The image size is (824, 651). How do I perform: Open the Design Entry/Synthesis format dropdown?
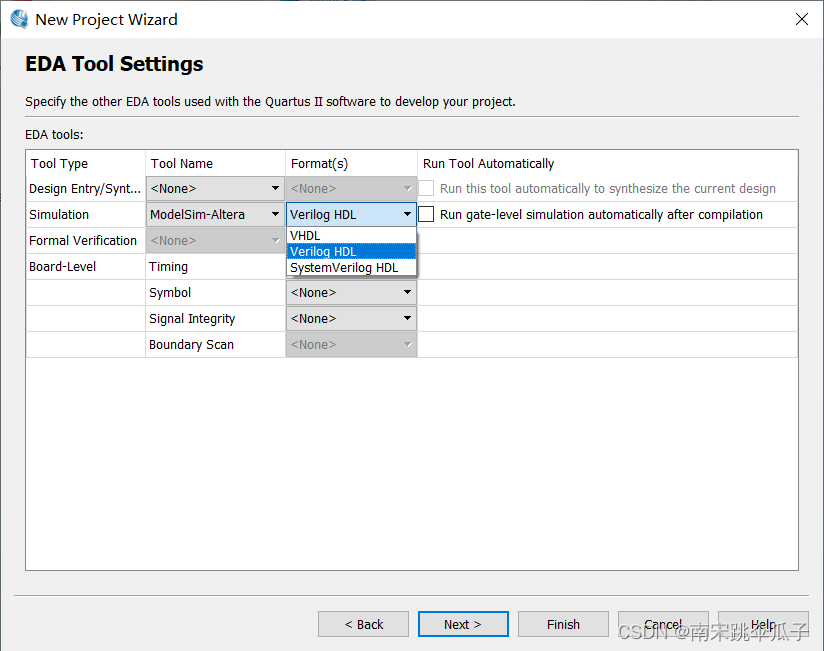pos(351,189)
